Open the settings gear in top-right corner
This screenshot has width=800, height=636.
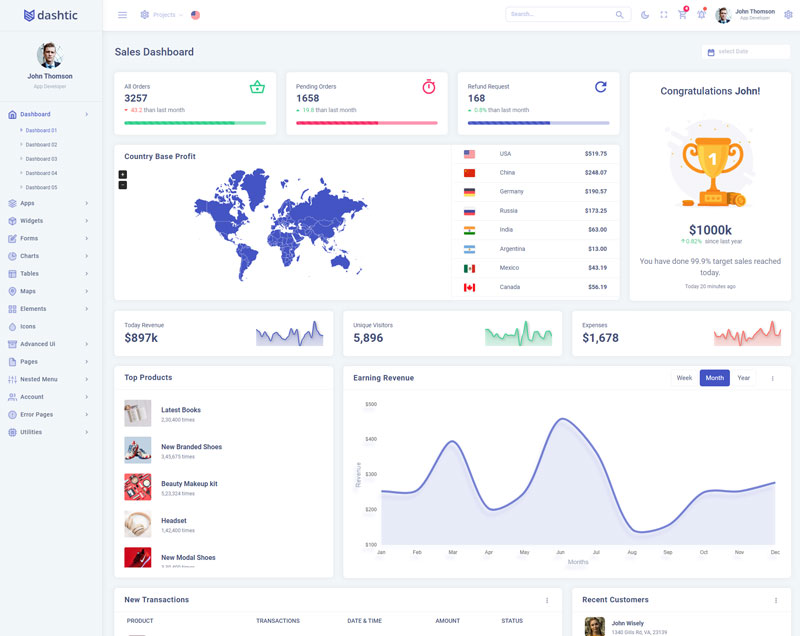pyautogui.click(x=788, y=15)
